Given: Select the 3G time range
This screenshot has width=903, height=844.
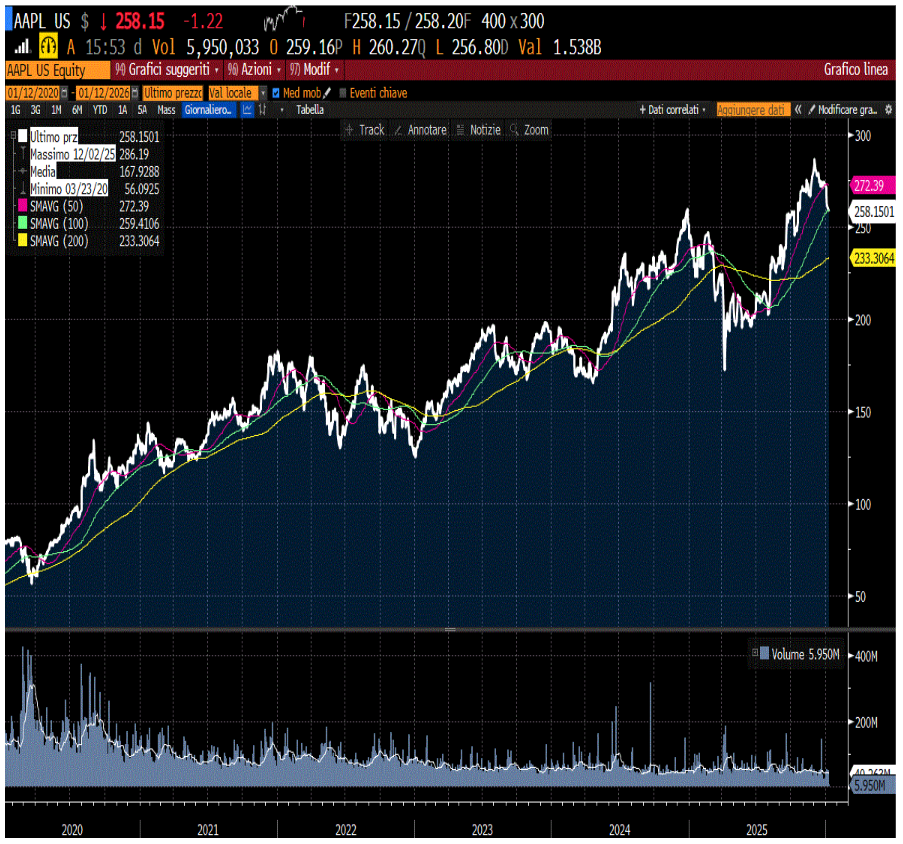Looking at the screenshot, I should click(36, 110).
